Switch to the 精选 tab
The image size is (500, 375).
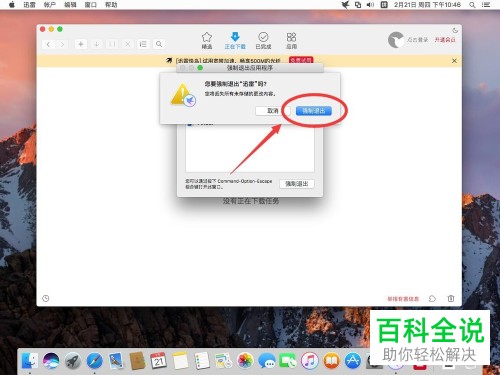tap(207, 41)
